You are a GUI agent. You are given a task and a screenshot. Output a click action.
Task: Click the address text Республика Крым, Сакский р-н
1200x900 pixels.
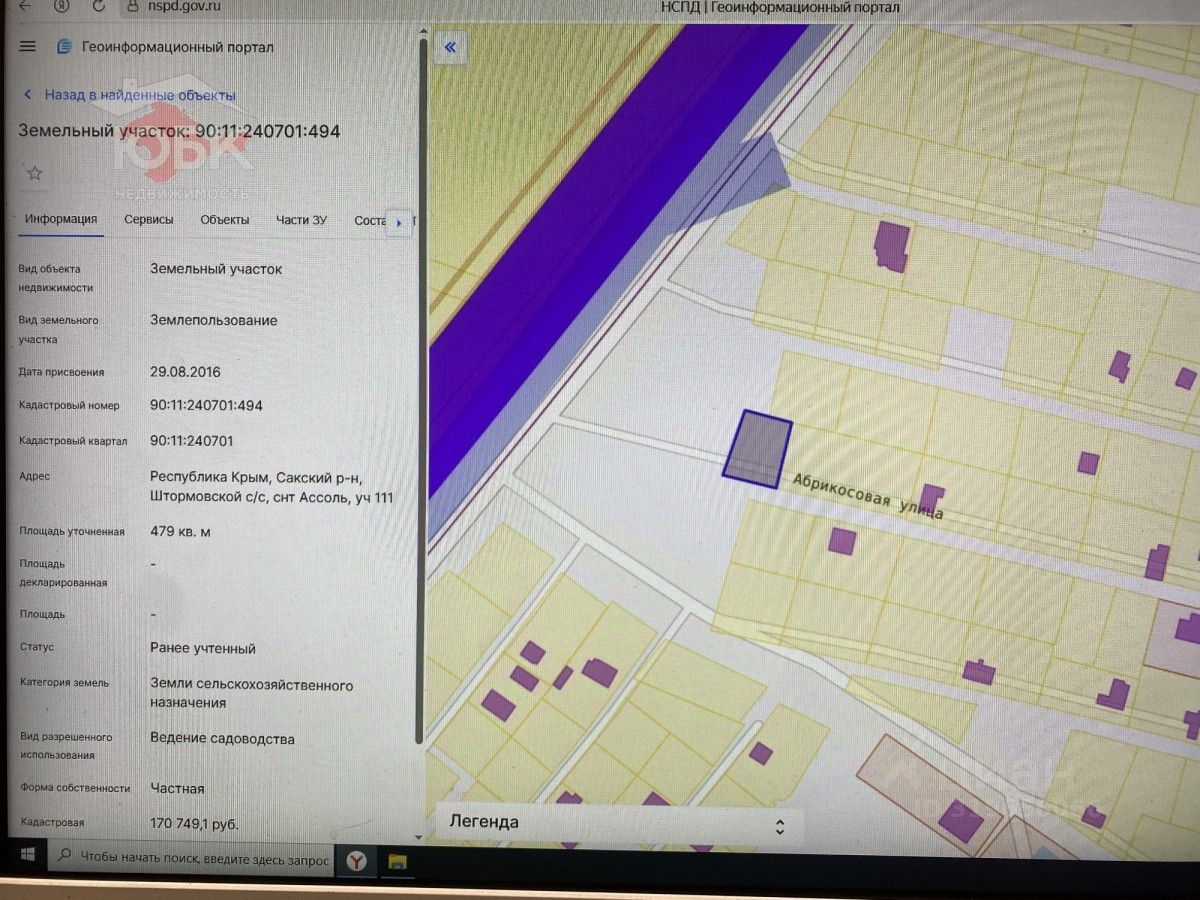(x=256, y=477)
